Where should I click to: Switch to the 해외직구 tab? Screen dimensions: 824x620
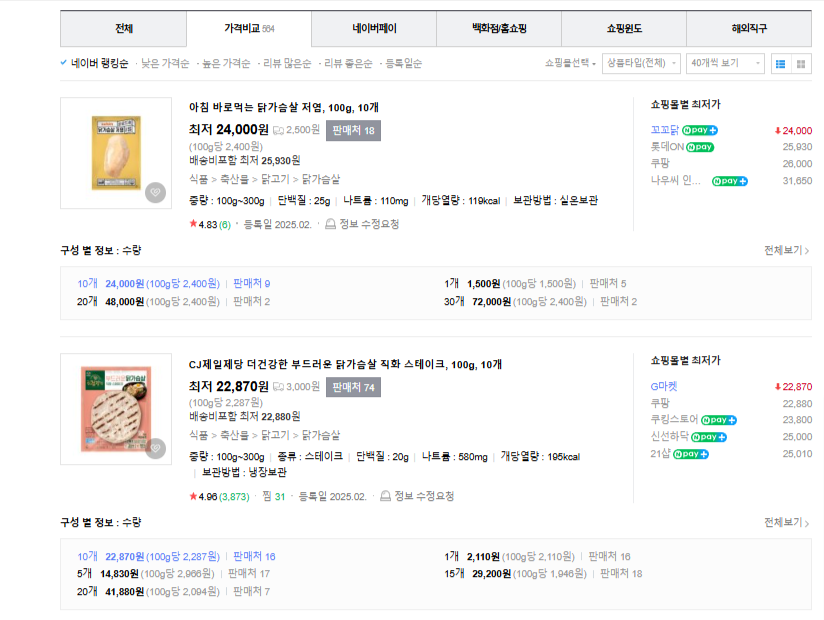[748, 29]
